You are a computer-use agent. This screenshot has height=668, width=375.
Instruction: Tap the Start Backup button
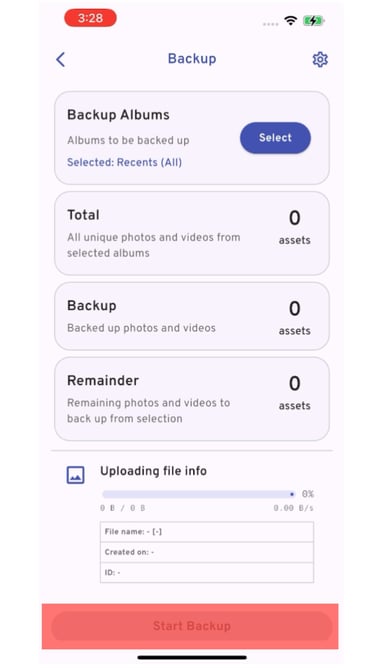[191, 626]
